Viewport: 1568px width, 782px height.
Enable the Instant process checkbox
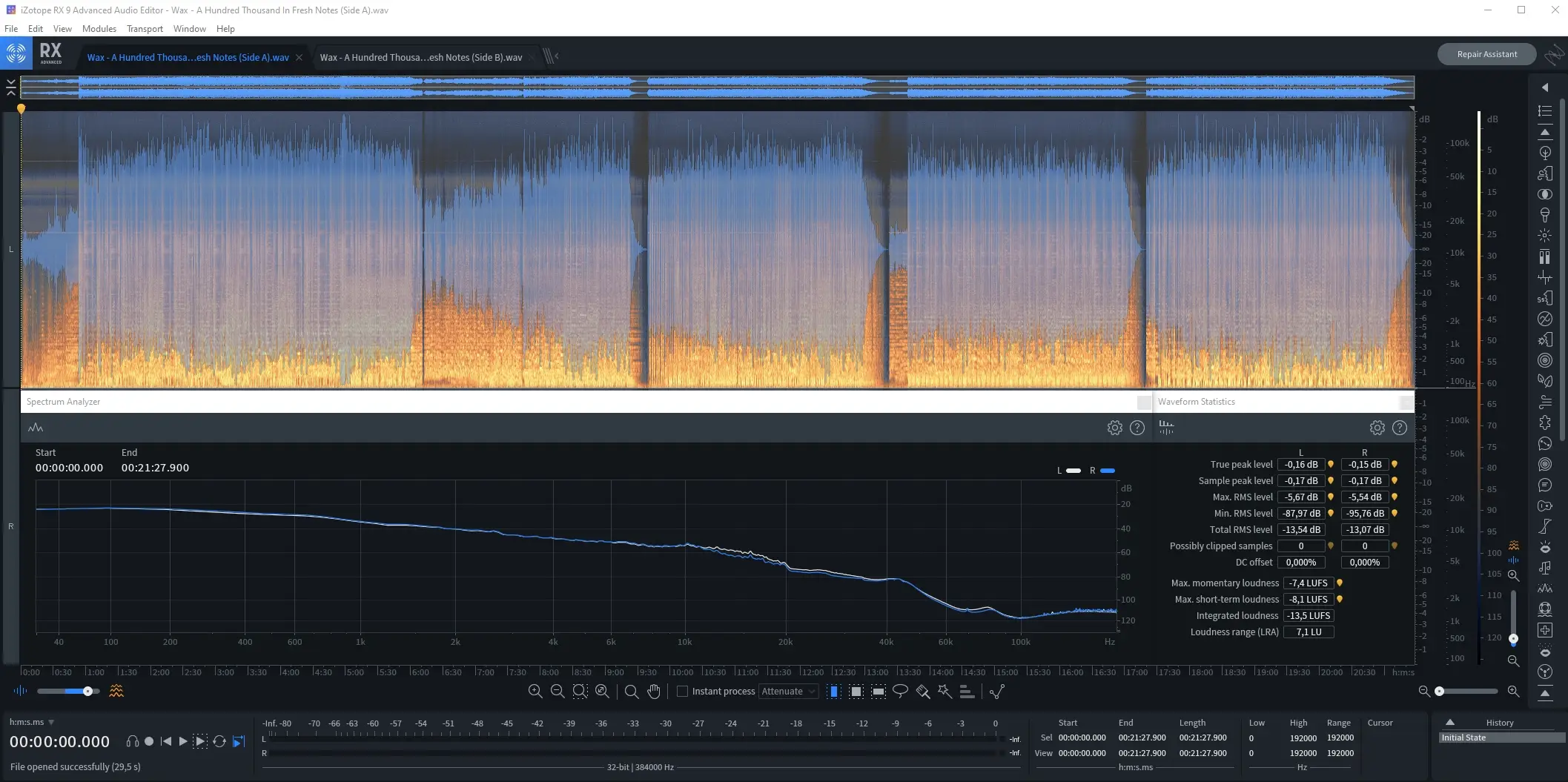pyautogui.click(x=683, y=691)
